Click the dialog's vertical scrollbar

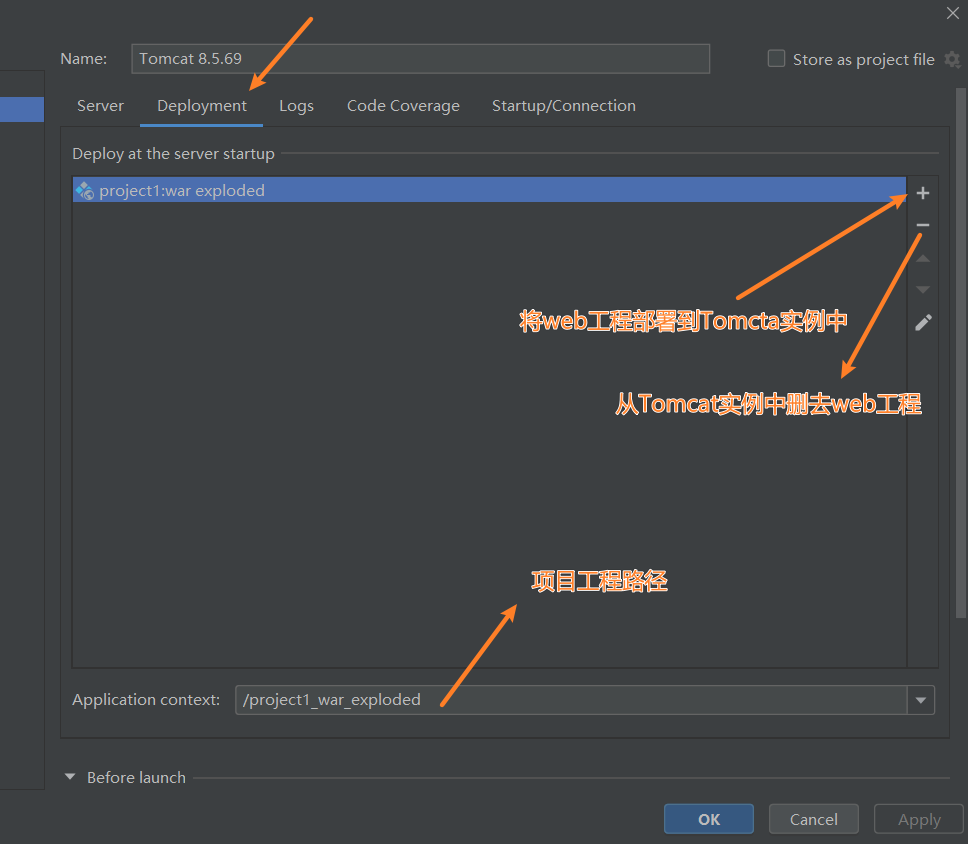(961, 352)
